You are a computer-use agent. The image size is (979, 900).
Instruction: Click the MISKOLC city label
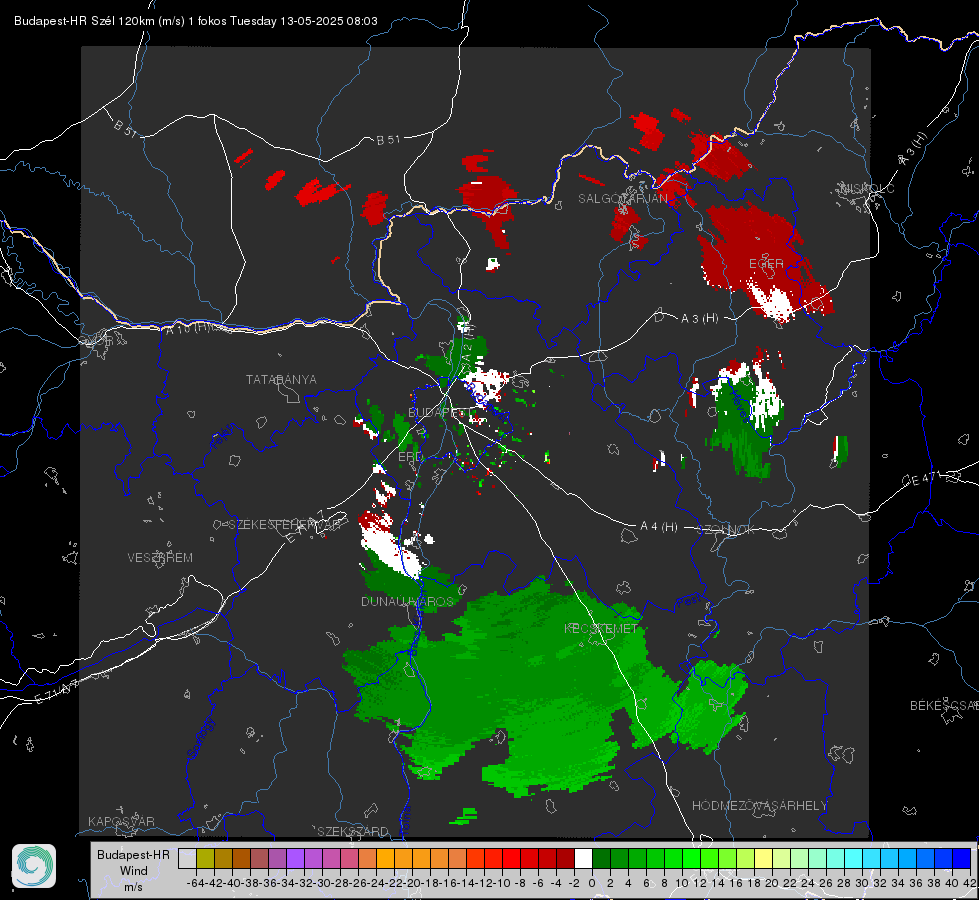tap(867, 188)
